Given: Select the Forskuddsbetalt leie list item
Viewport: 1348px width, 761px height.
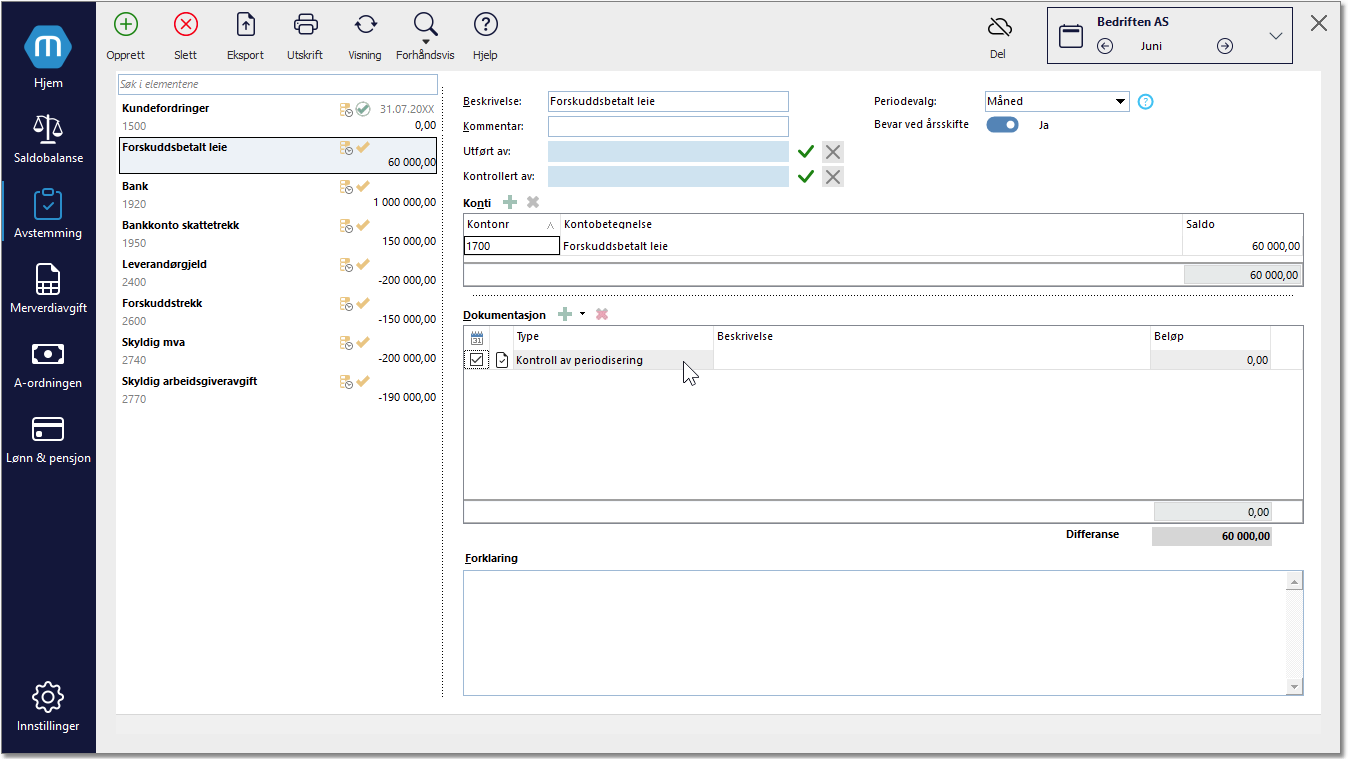Looking at the screenshot, I should click(278, 156).
